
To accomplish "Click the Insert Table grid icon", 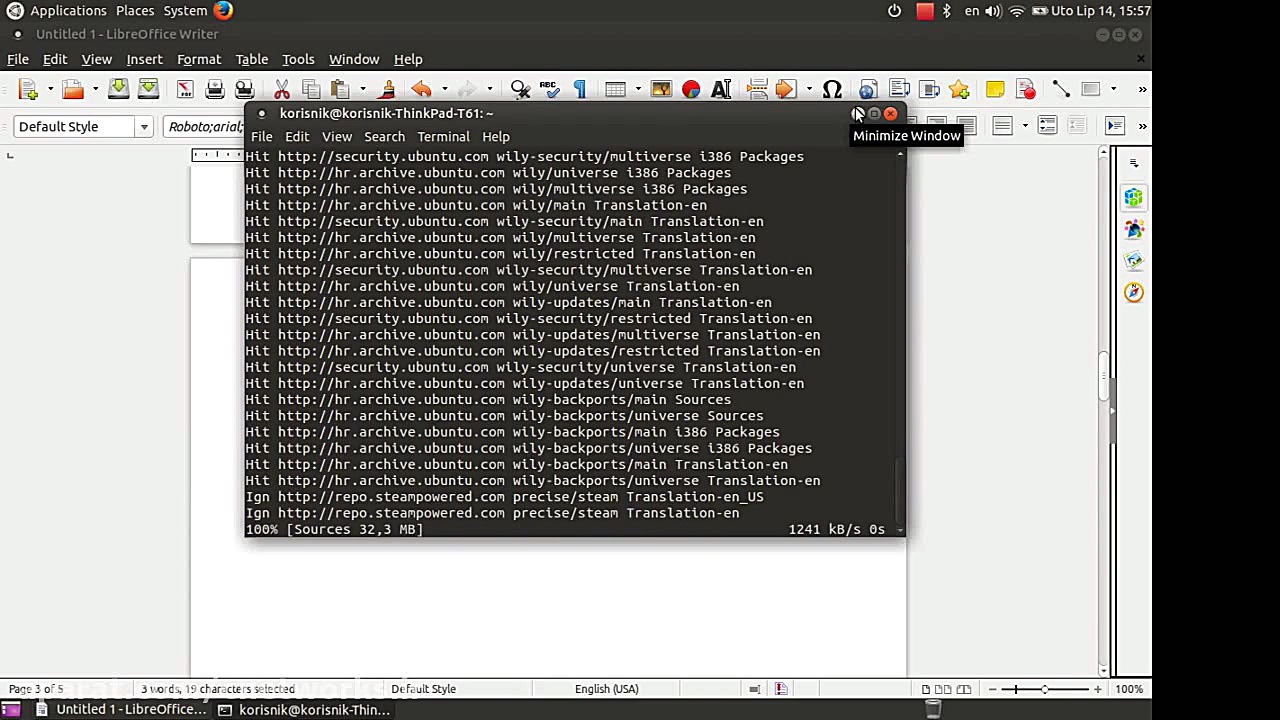I will [x=615, y=90].
